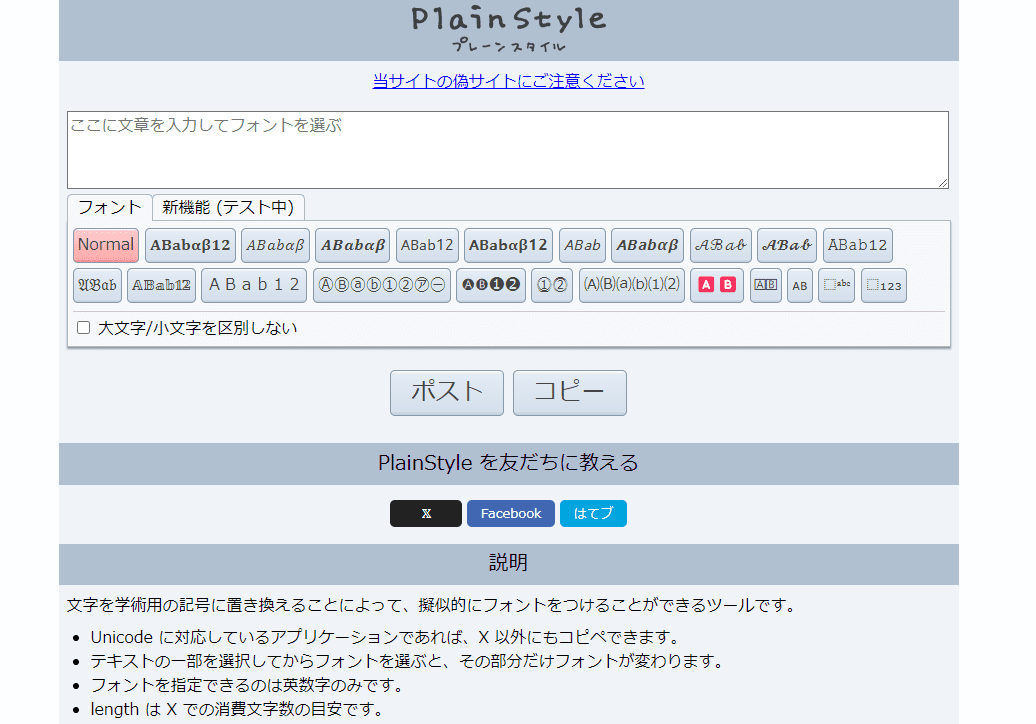Apply red squared A B style
Image resolution: width=1036 pixels, height=724 pixels.
coord(717,285)
